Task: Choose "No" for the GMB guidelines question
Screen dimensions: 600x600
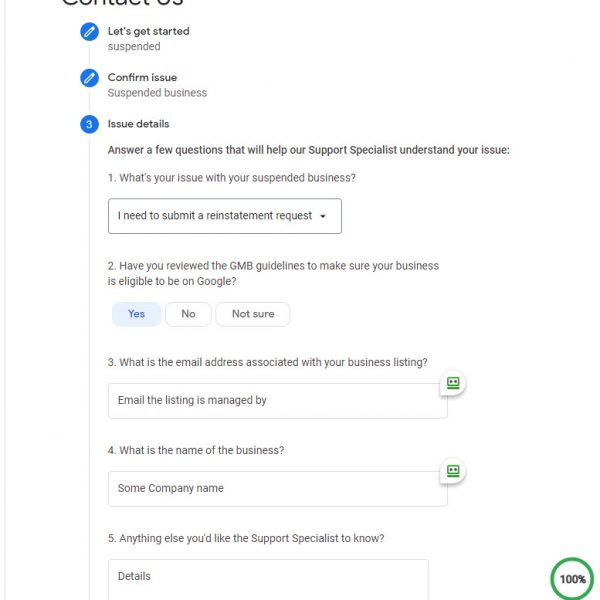Action: click(x=188, y=314)
